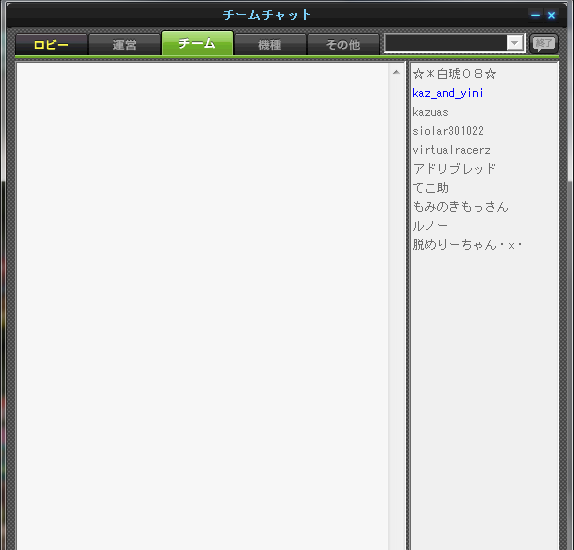
Task: Choose member siolar301022
Action: coord(448,131)
